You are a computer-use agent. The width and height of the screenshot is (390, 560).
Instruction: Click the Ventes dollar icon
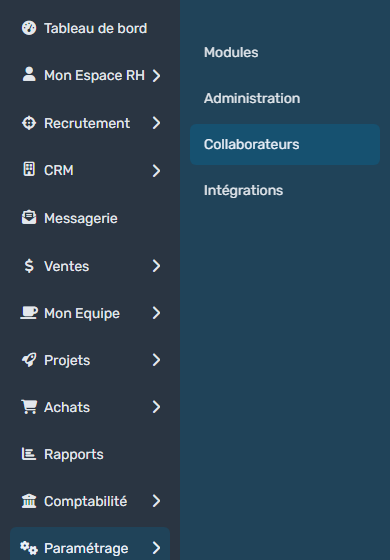[x=29, y=266]
